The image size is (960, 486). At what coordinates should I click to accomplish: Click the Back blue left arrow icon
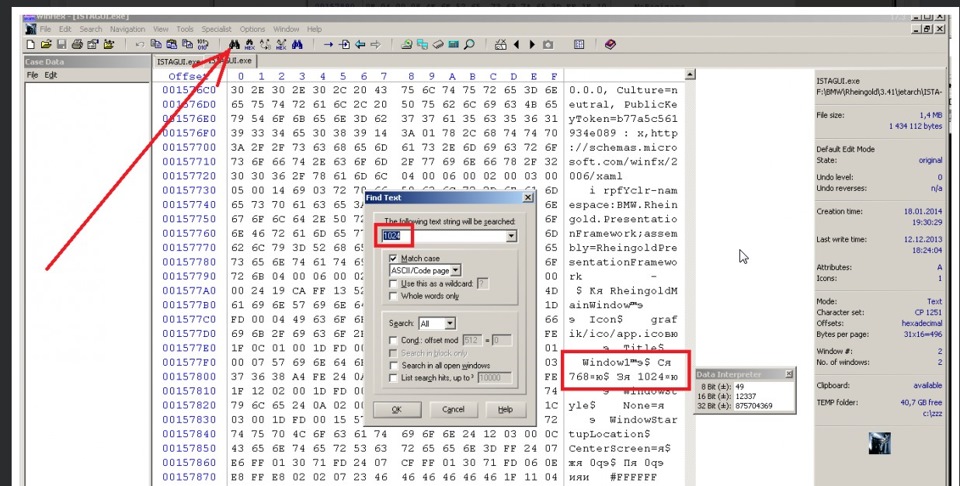[360, 45]
